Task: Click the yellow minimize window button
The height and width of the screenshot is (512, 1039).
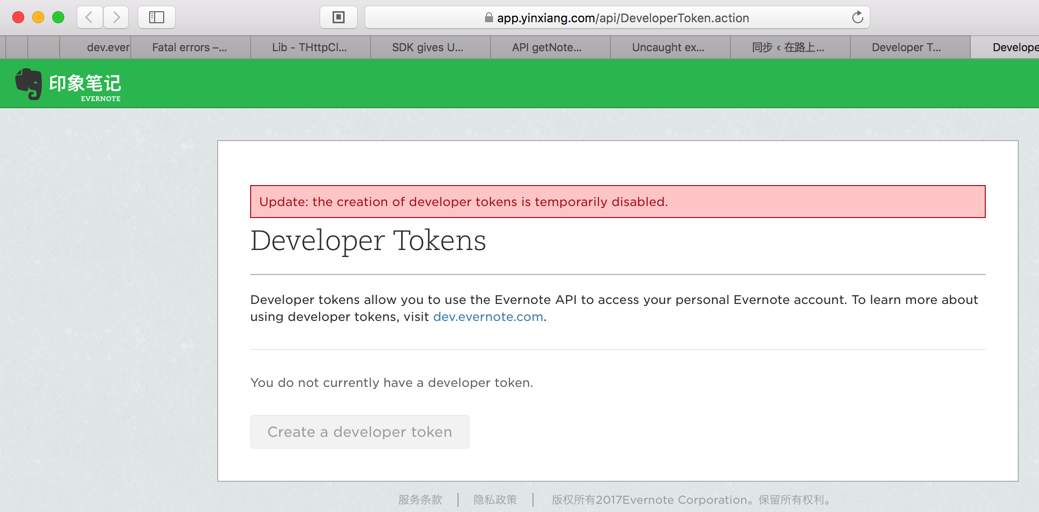Action: click(x=38, y=17)
